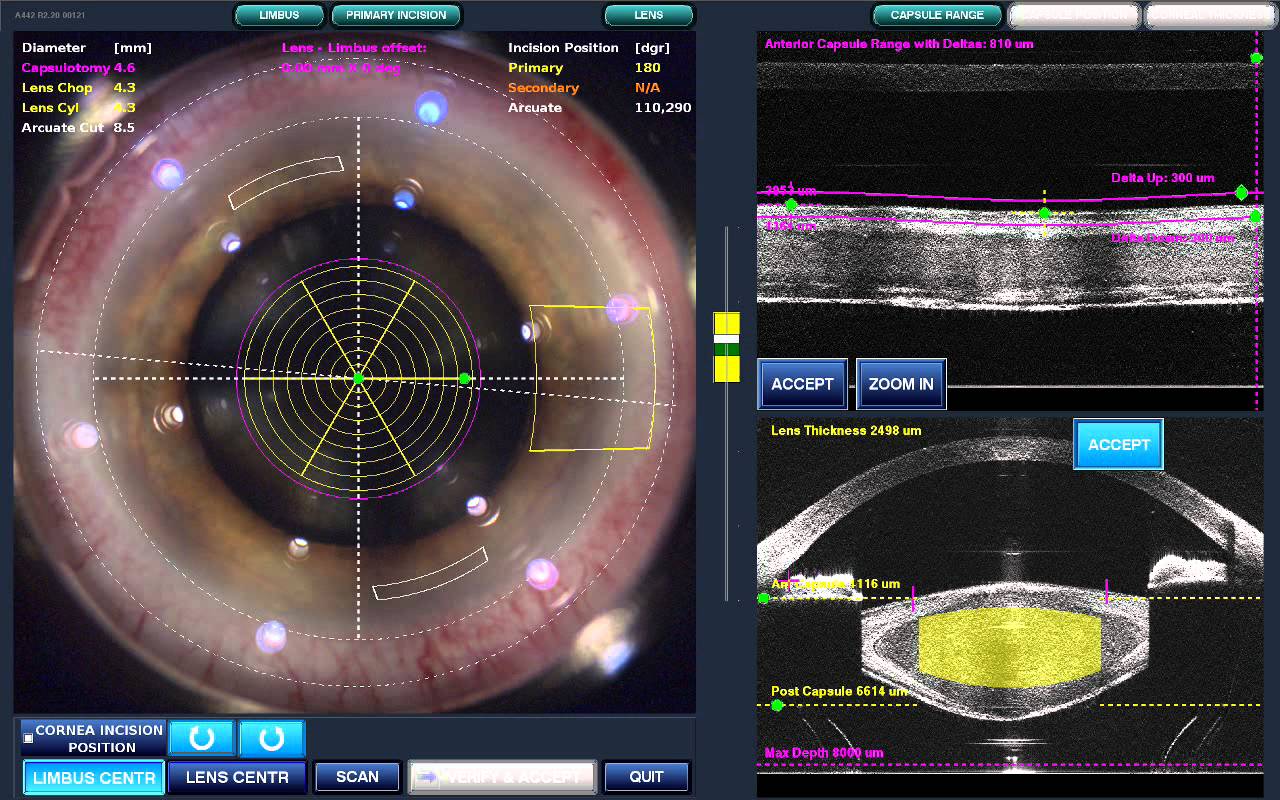Click the green handle on capsulotomy circle edge

(x=464, y=378)
